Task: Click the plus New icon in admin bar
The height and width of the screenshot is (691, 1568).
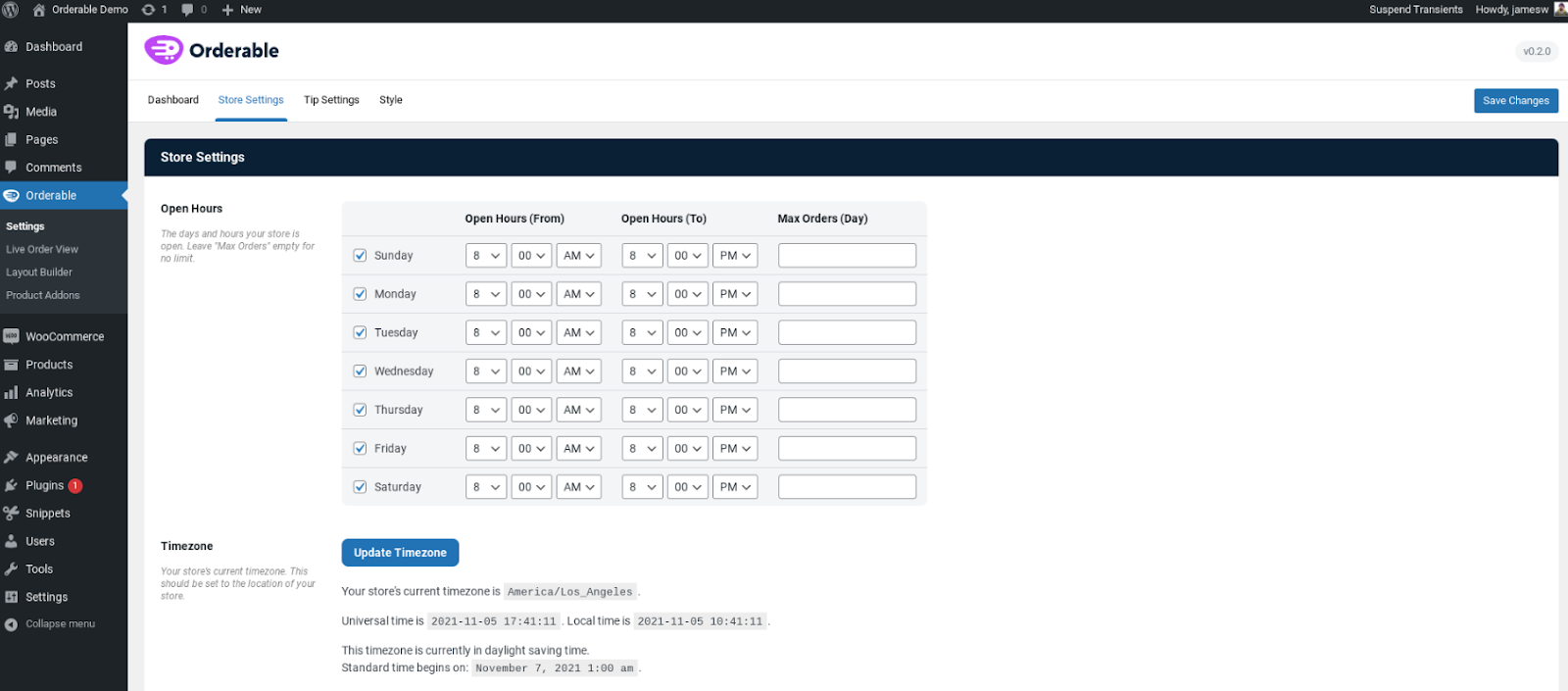Action: click(227, 10)
